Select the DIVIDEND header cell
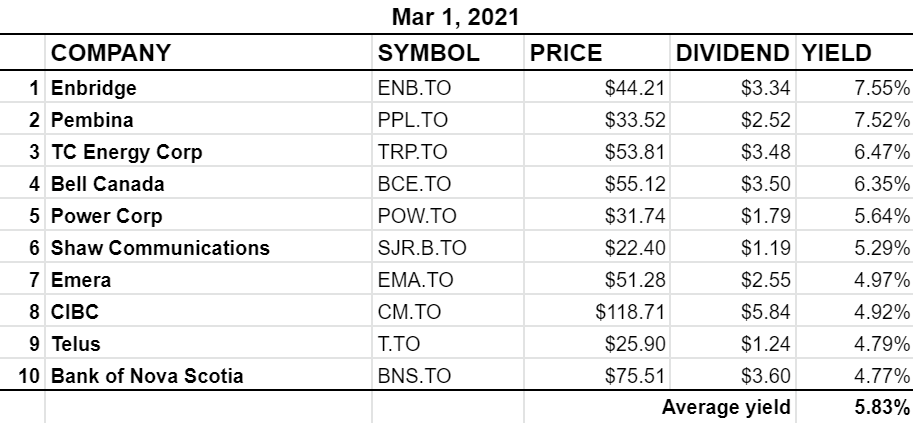 tap(733, 52)
